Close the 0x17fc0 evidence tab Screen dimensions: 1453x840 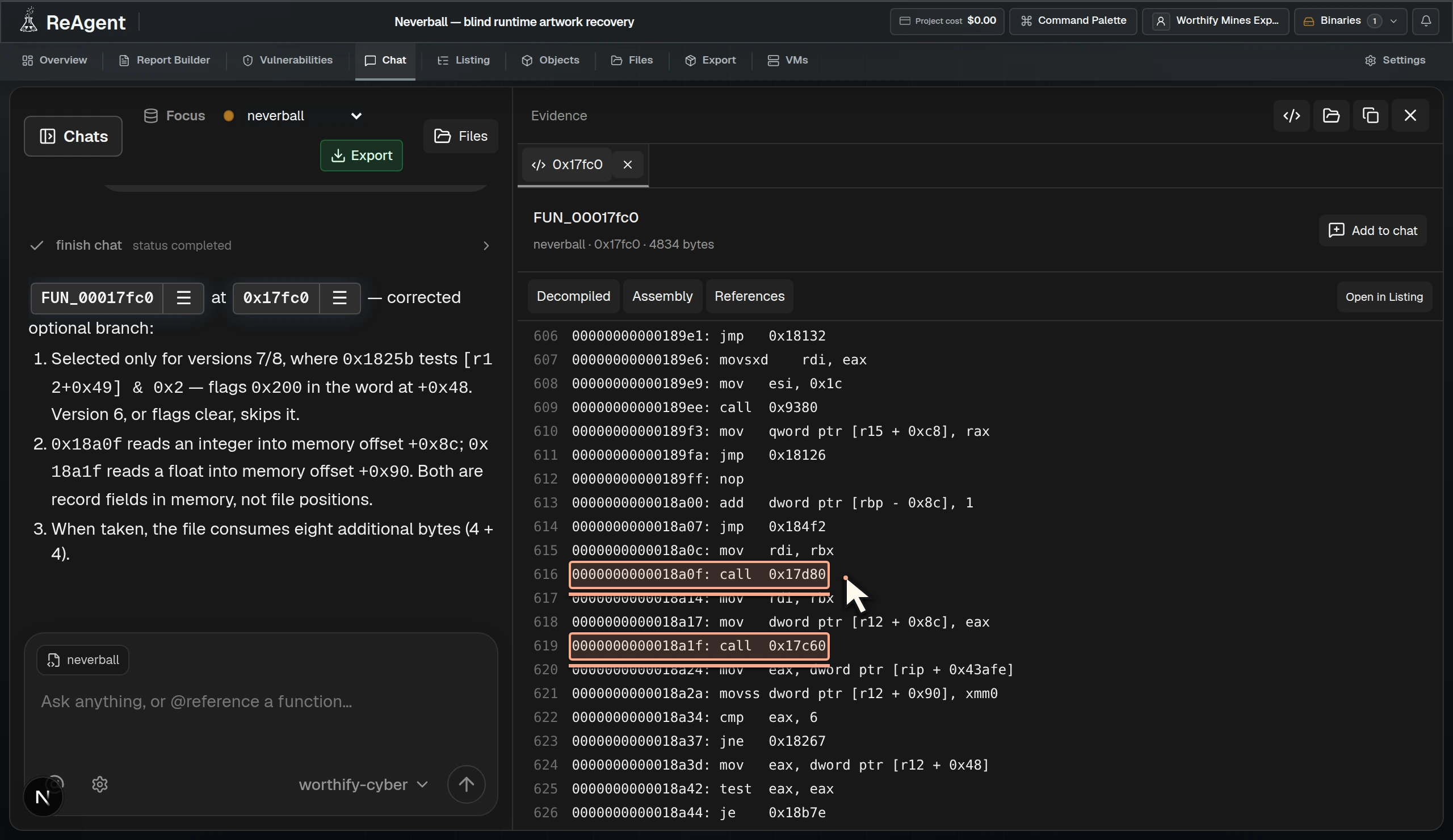coord(627,165)
